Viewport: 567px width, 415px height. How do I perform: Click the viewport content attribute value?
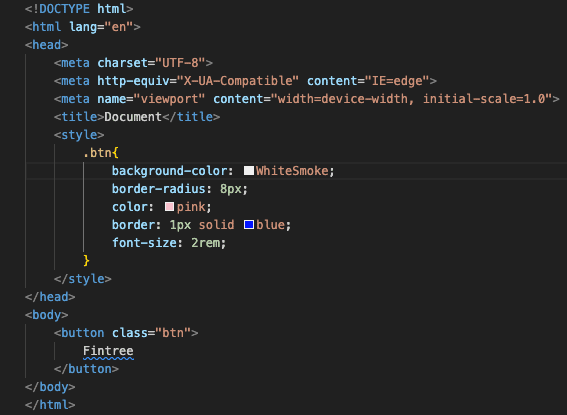click(412, 99)
